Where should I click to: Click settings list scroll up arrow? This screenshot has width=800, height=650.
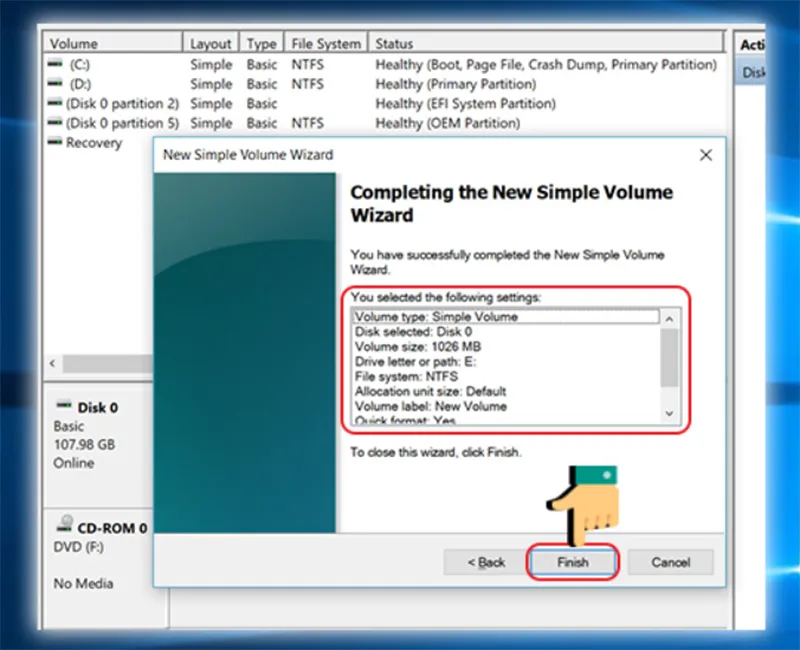pyautogui.click(x=669, y=319)
